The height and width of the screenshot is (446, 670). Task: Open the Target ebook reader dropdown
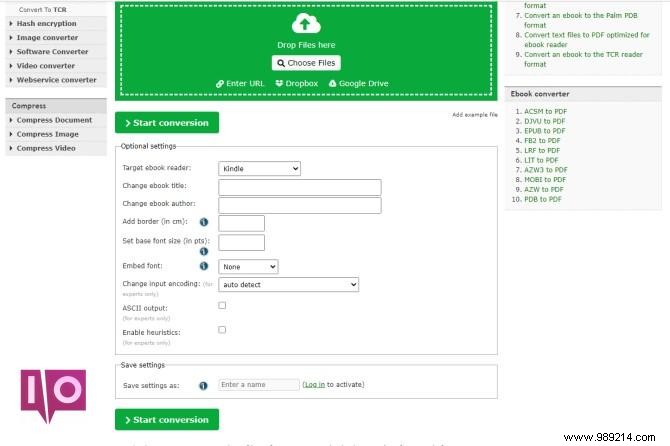(x=260, y=169)
